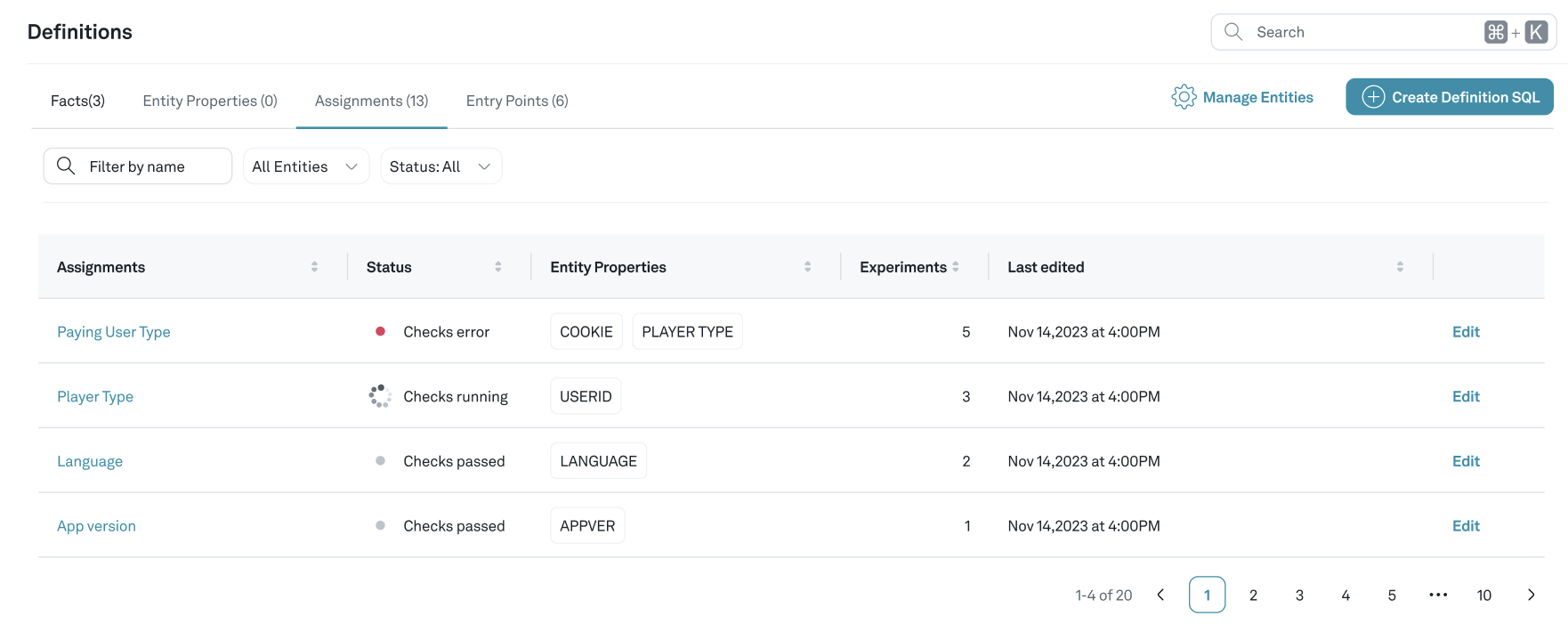
Task: Expand hidden pages via pagination ellipsis
Action: pos(1438,596)
